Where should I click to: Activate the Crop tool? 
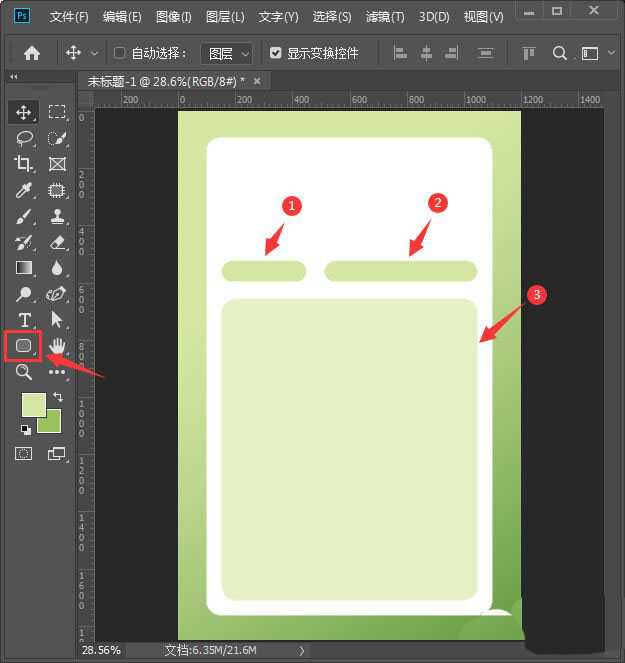point(24,164)
